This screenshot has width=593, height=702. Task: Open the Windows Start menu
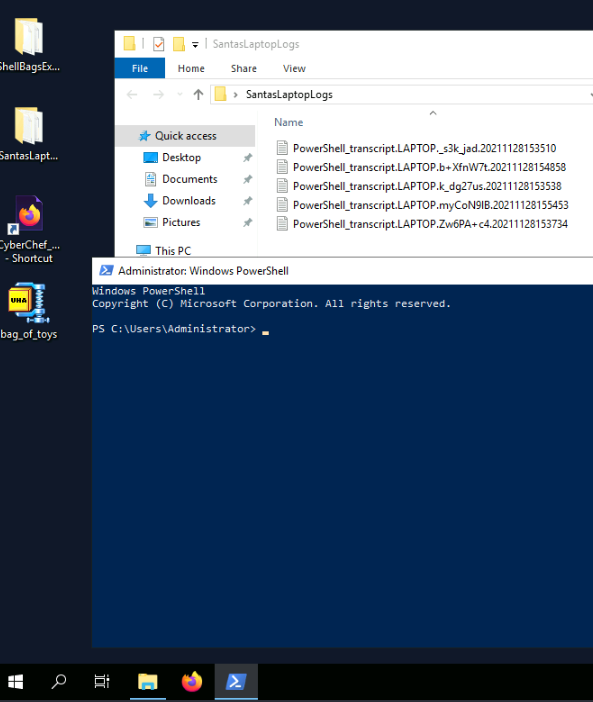click(16, 682)
